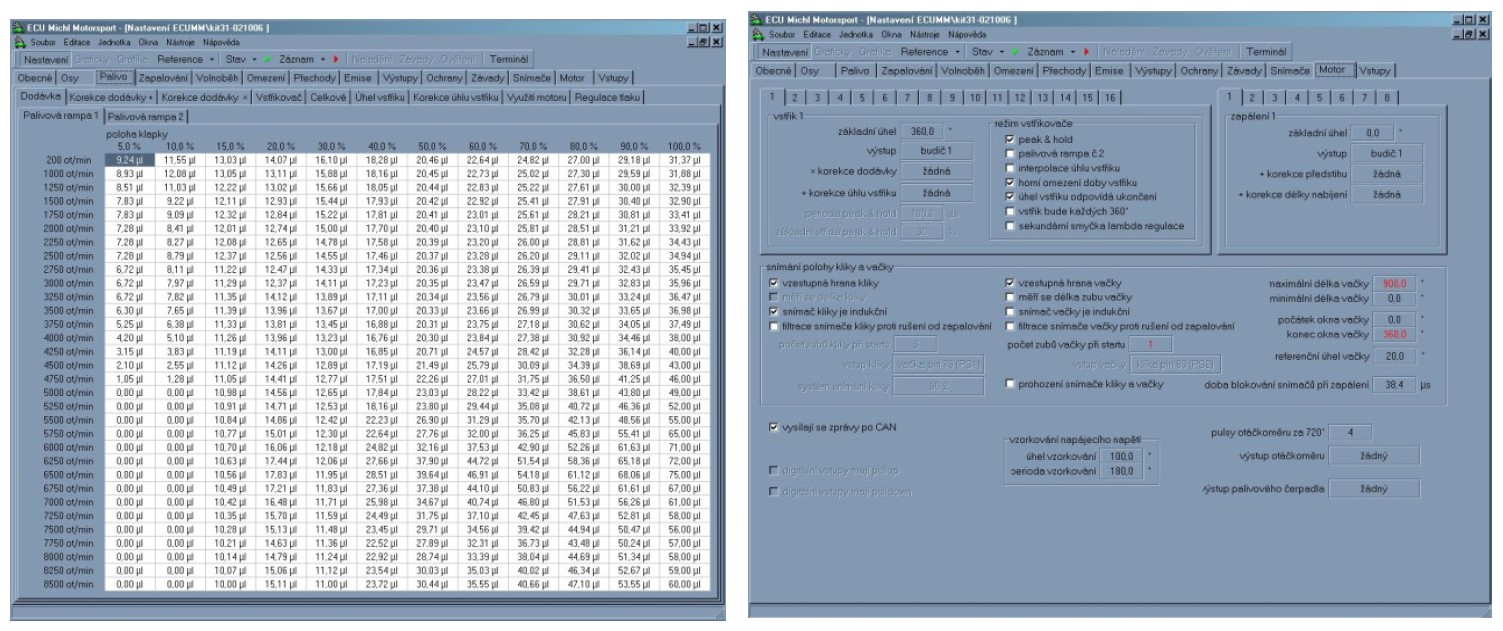Click the doba blokování snímačů při zapálení field
This screenshot has height=631, width=1503.
[x=1394, y=384]
